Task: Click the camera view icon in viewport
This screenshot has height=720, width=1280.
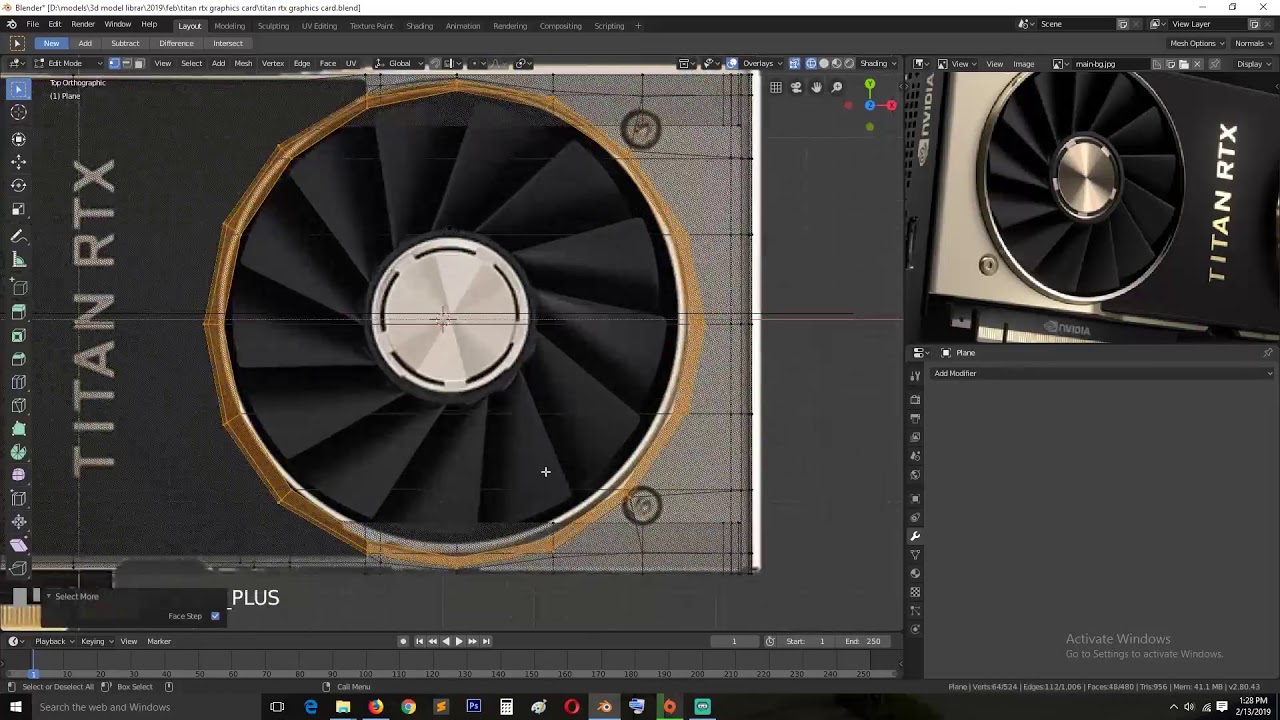Action: click(796, 88)
